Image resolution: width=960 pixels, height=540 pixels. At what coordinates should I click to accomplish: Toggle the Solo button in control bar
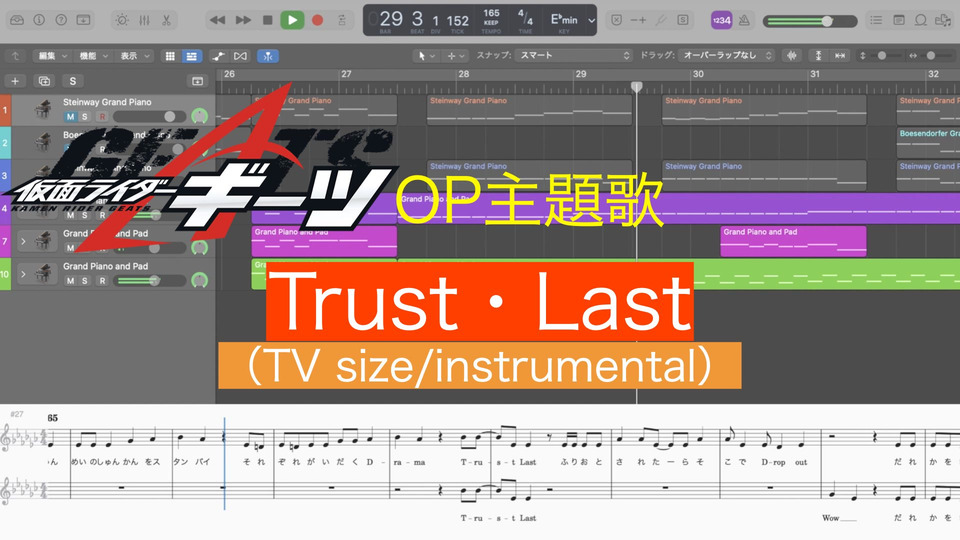pyautogui.click(x=683, y=20)
